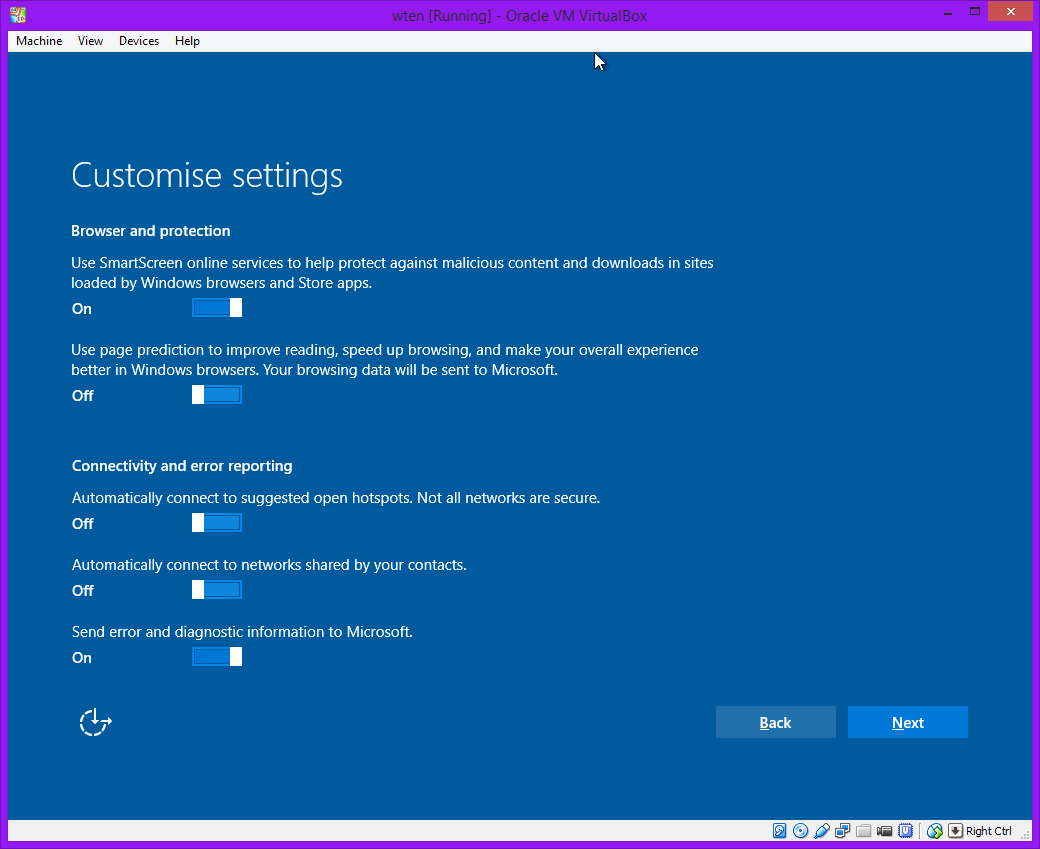Screen dimensions: 1040x849
Task: Enable the page prediction toggle
Action: pyautogui.click(x=217, y=395)
